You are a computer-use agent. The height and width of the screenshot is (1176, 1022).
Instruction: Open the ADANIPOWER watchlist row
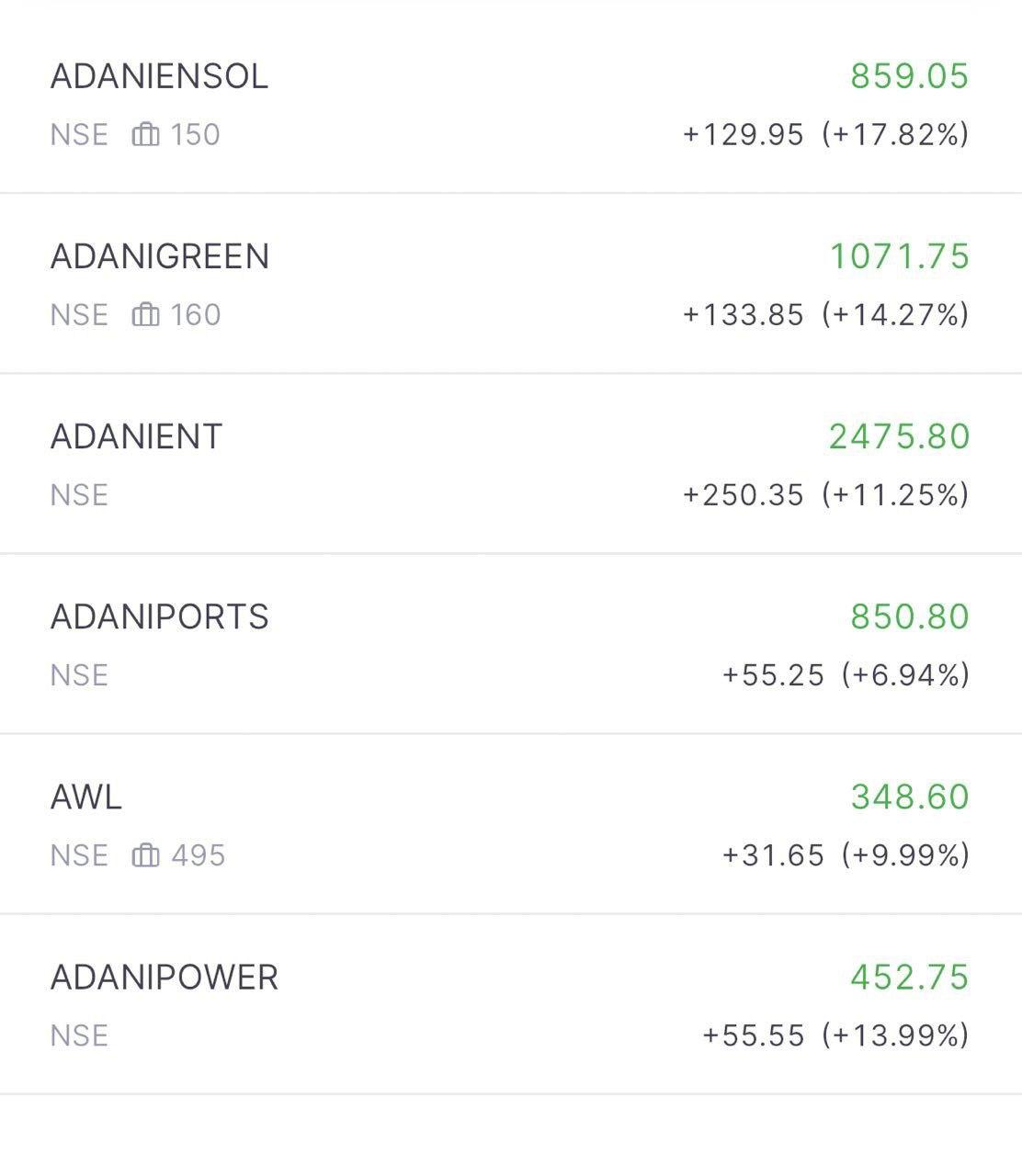tap(511, 1004)
